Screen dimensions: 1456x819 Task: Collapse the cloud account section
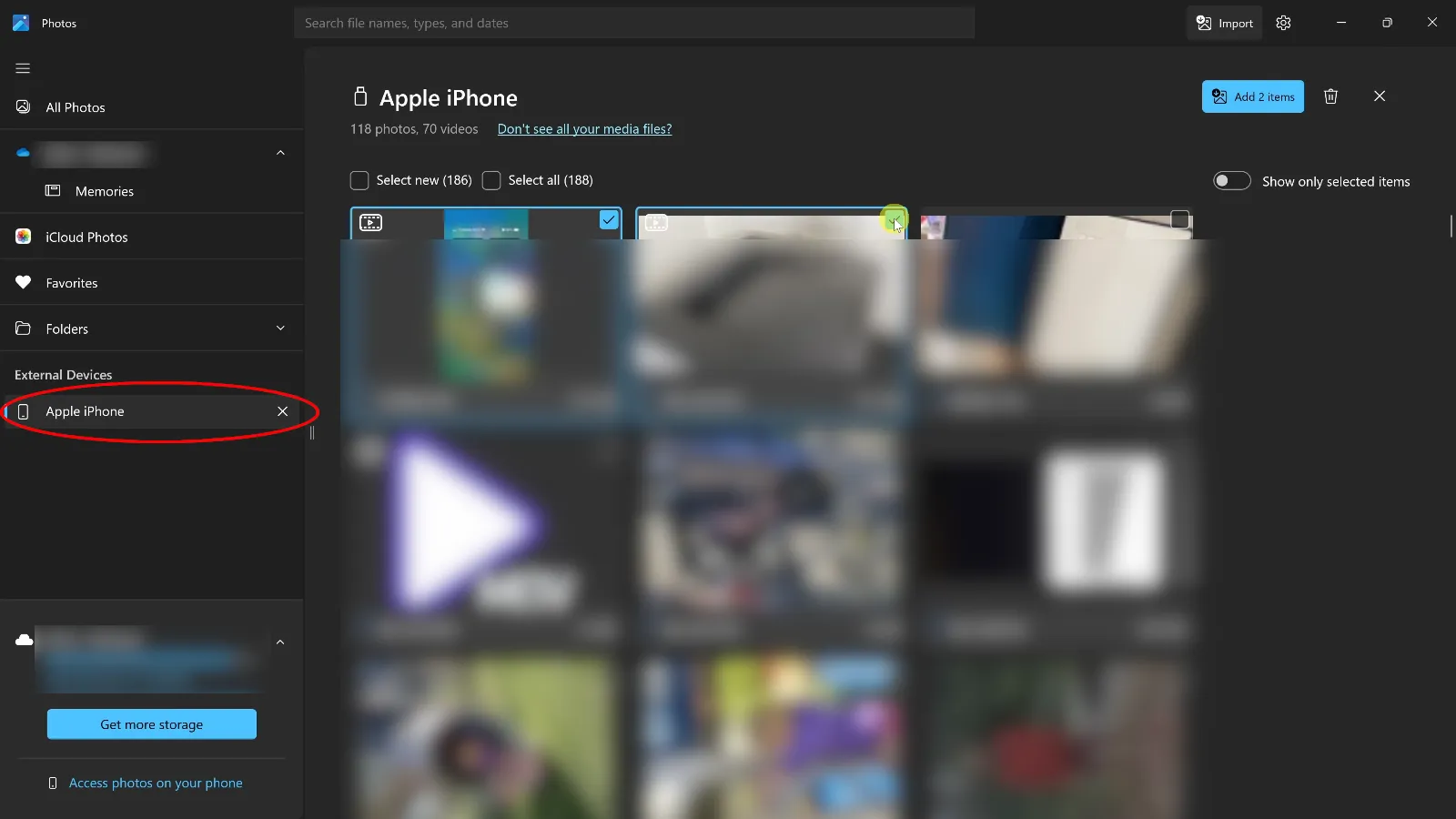coord(280,152)
